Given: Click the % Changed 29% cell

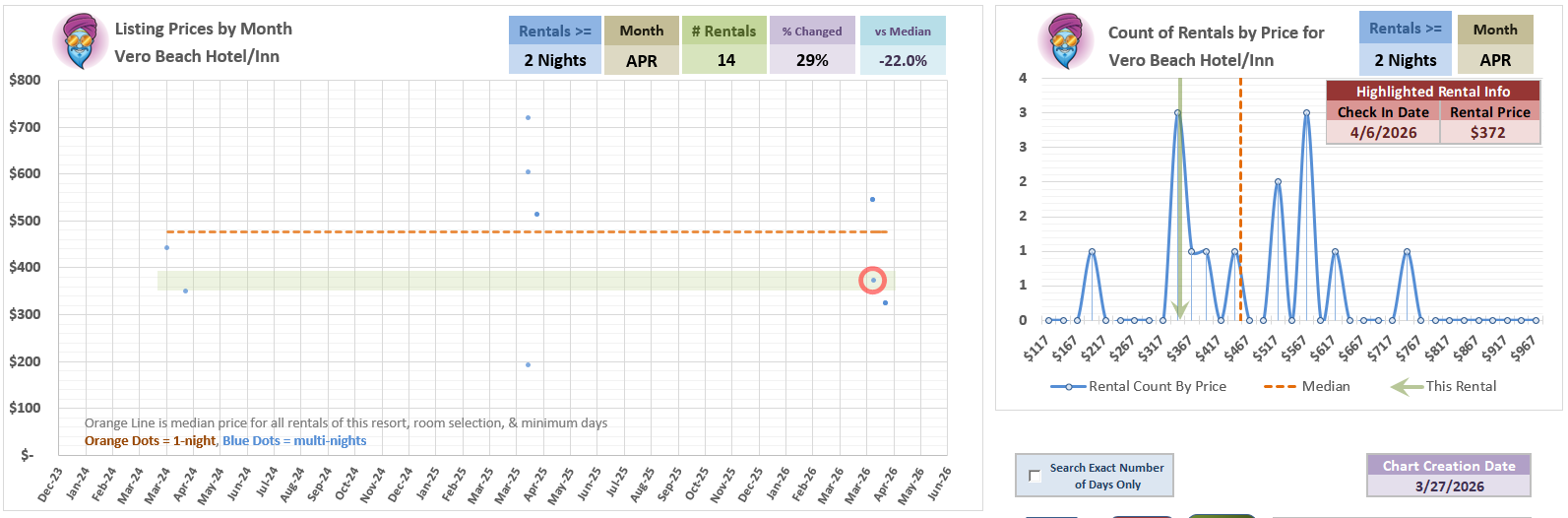Looking at the screenshot, I should [x=812, y=60].
